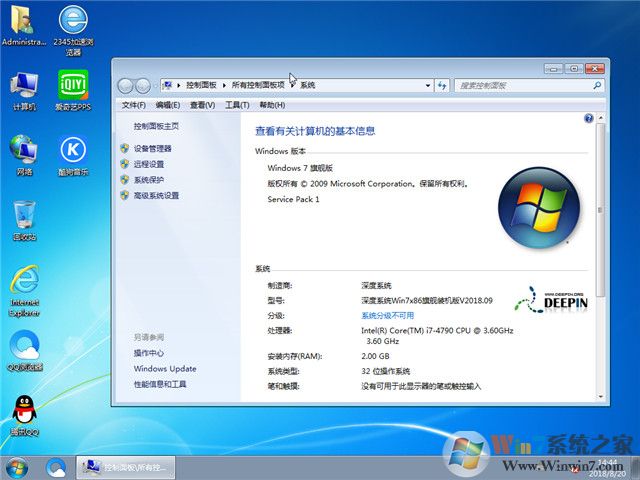Go to 控制面板主页
Viewport: 640px width, 480px height.
(x=156, y=126)
